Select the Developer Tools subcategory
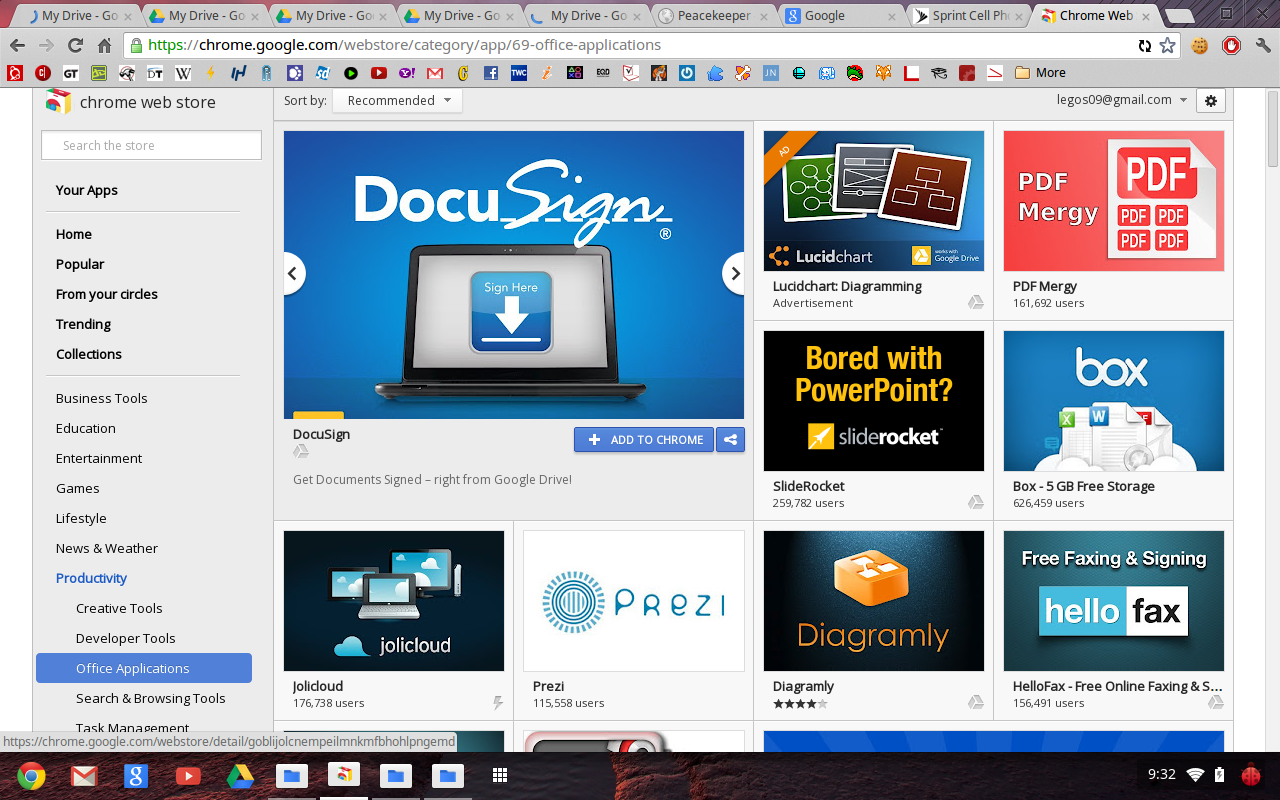This screenshot has width=1280, height=800. [x=126, y=638]
